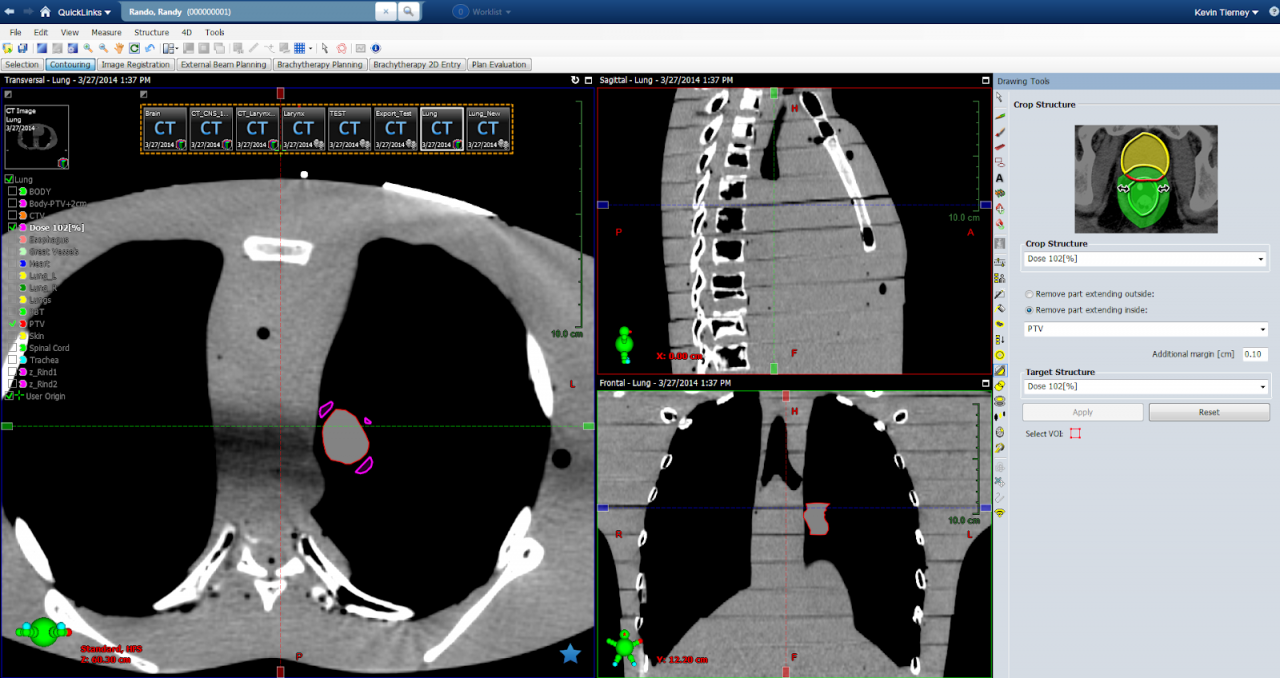Click the Reset button
This screenshot has width=1280, height=678.
pyautogui.click(x=1209, y=412)
